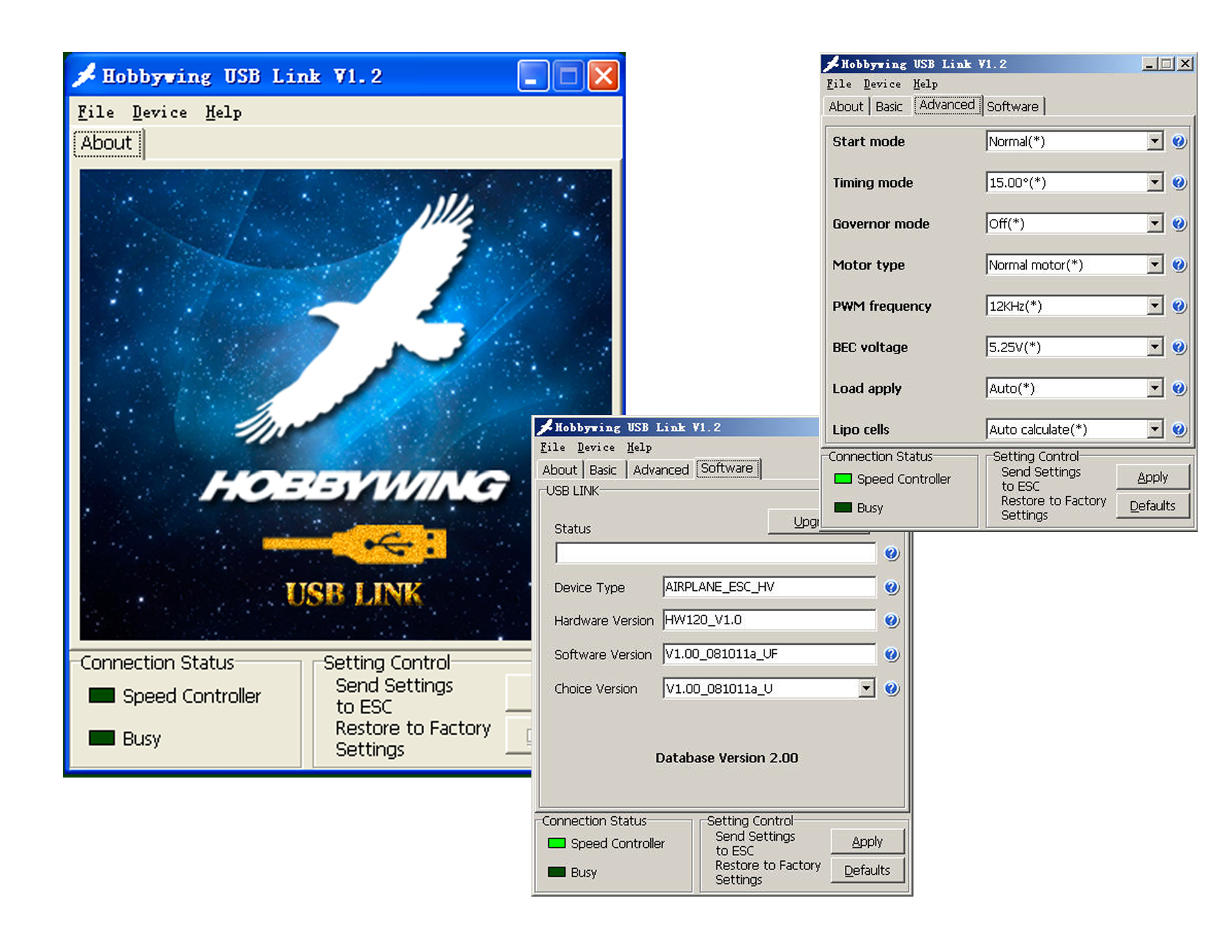The width and height of the screenshot is (1232, 952).
Task: Click Device Type field showing AIRPLANE_ESC_HV
Action: click(x=769, y=587)
